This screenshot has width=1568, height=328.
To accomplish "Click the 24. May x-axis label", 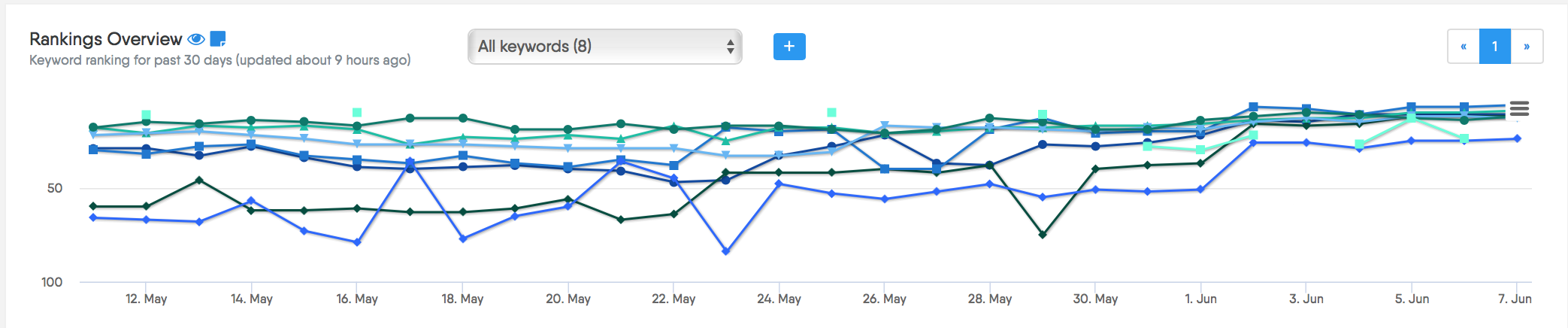I will pyautogui.click(x=779, y=299).
